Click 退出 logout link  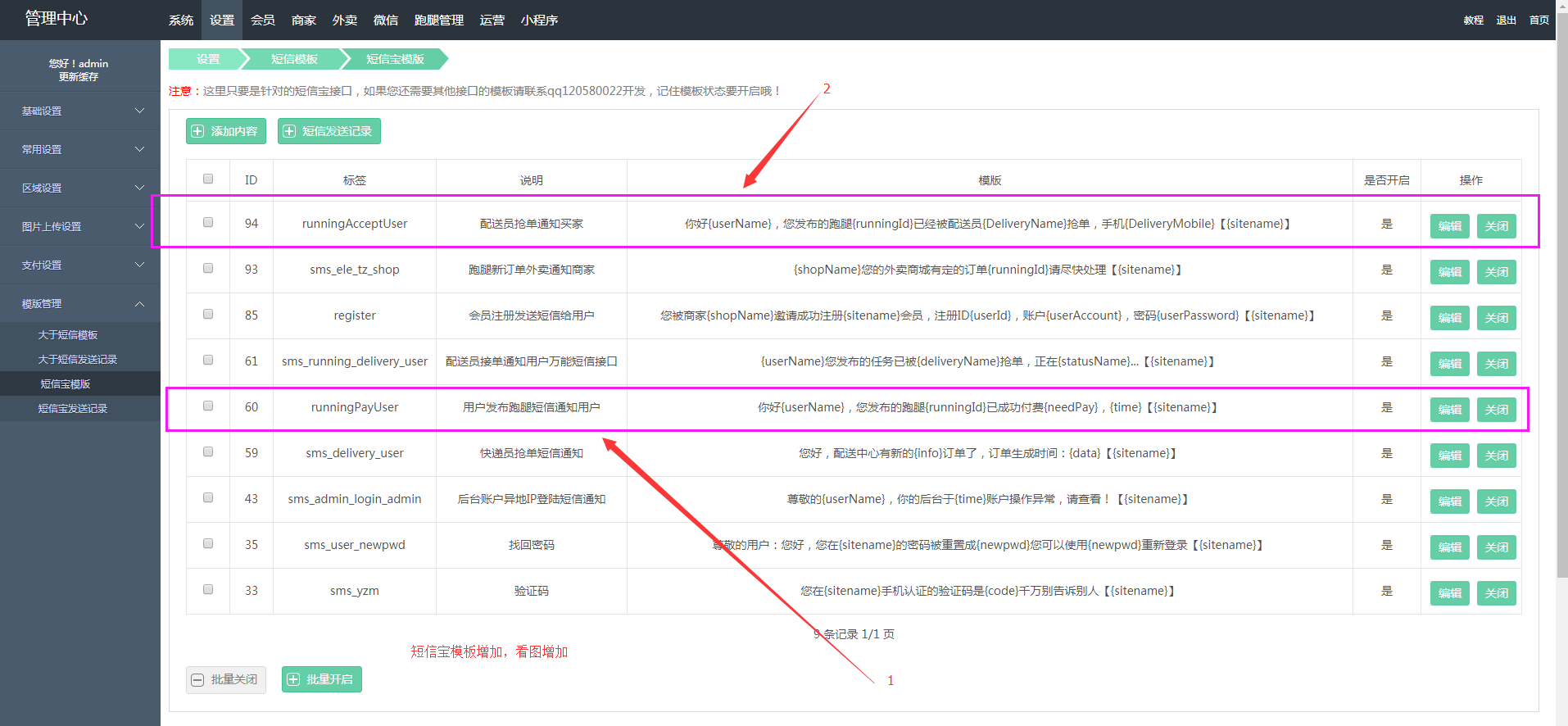[x=1507, y=20]
